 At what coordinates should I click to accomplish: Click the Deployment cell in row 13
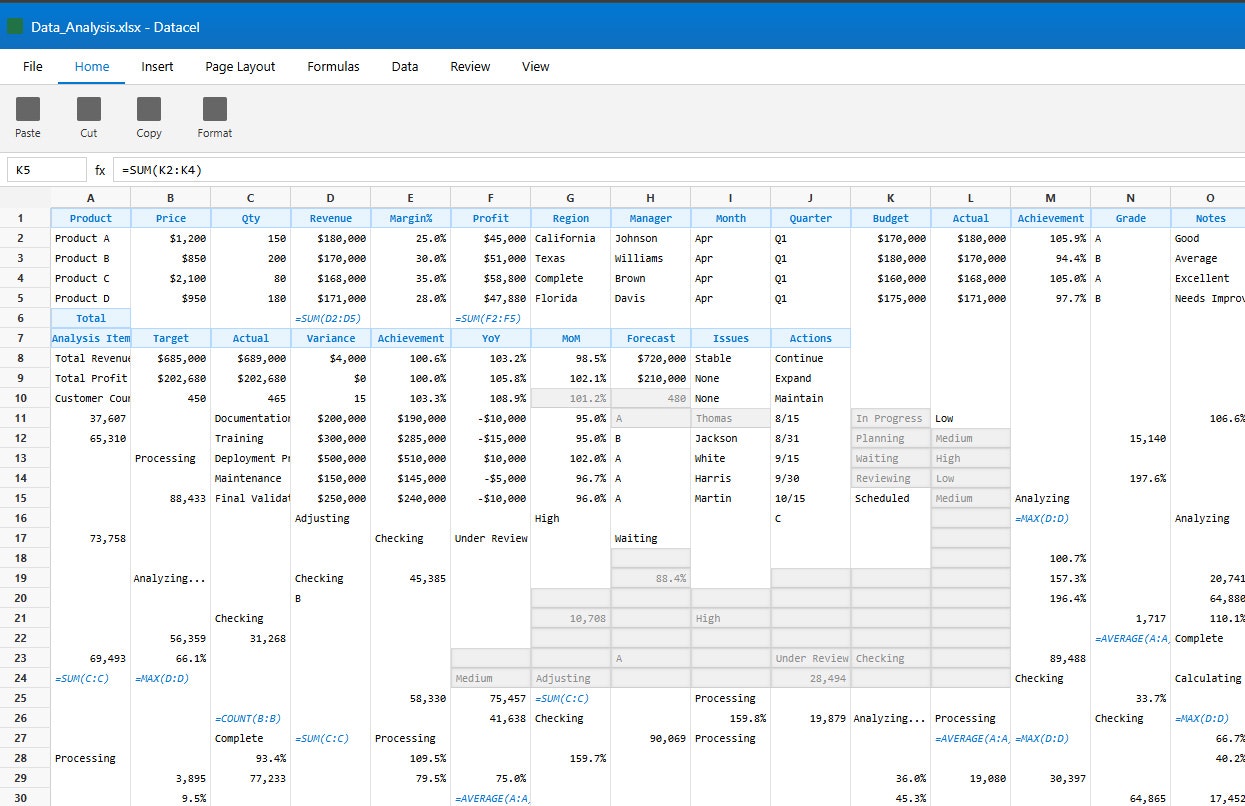(251, 458)
